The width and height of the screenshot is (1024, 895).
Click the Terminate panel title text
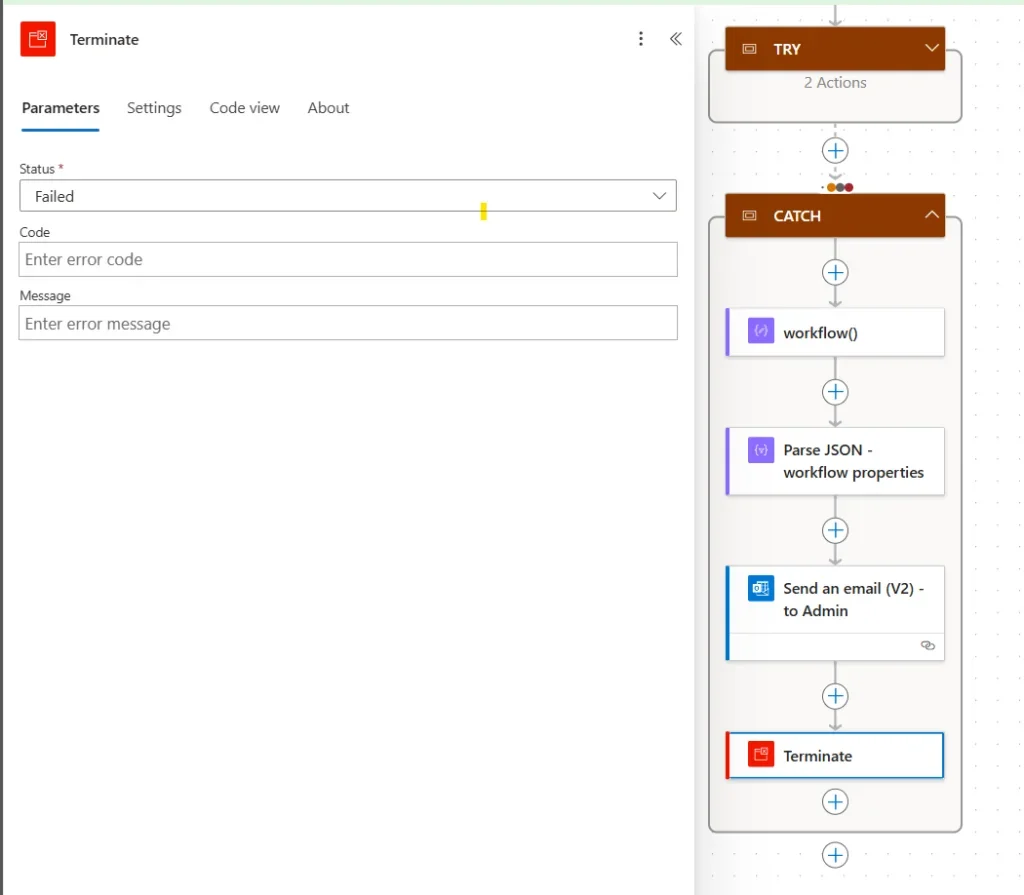pos(104,39)
